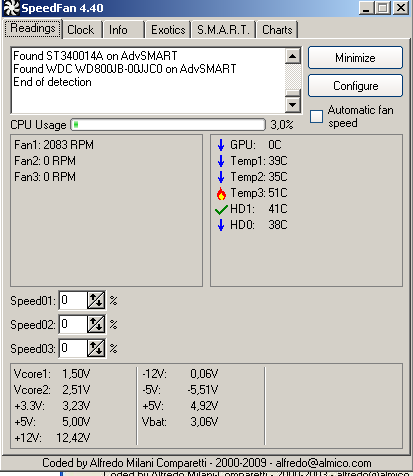
Task: Click the Vbat 3,06V reading
Action: pos(180,422)
